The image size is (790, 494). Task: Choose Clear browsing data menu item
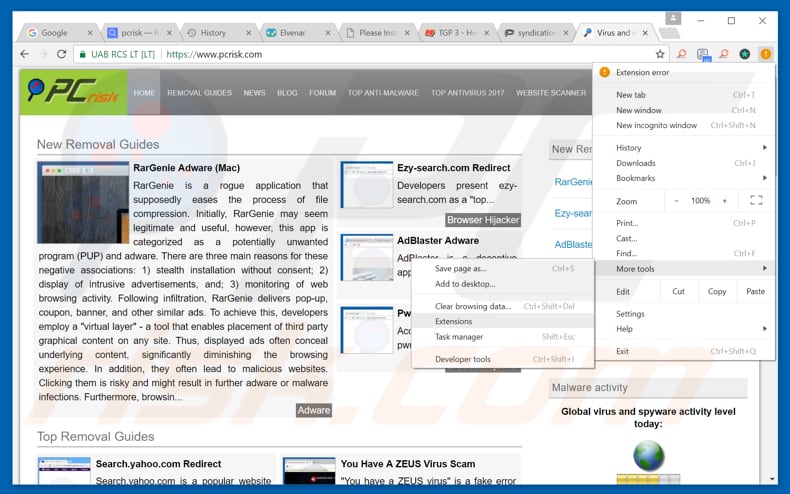[x=503, y=306]
